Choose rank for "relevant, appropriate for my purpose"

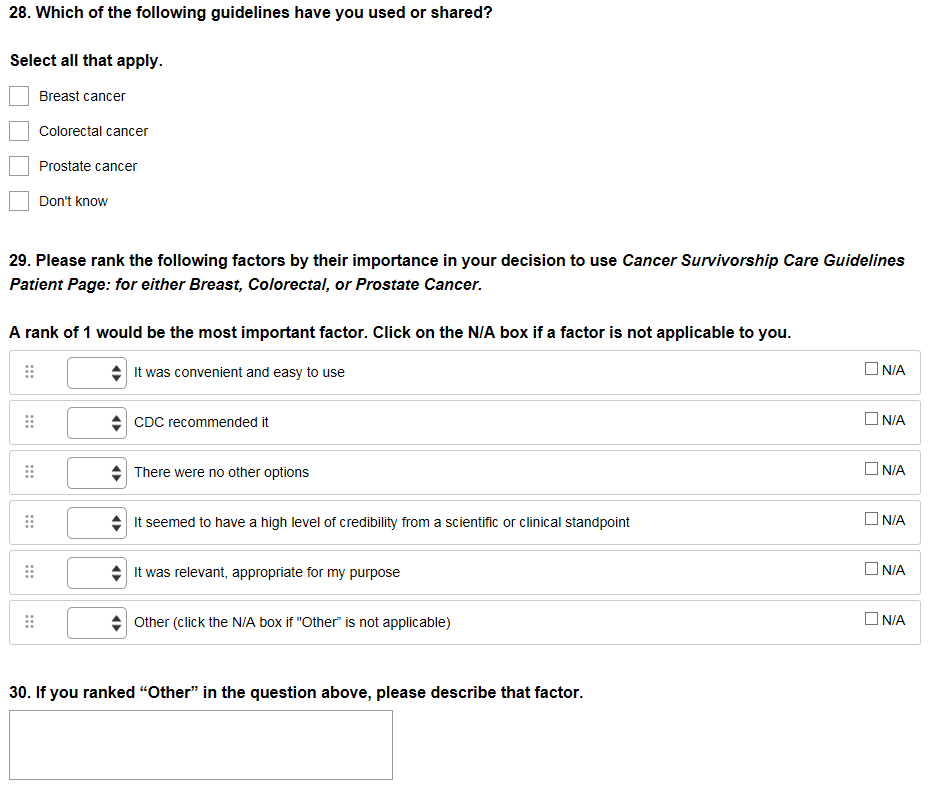pyautogui.click(x=97, y=572)
